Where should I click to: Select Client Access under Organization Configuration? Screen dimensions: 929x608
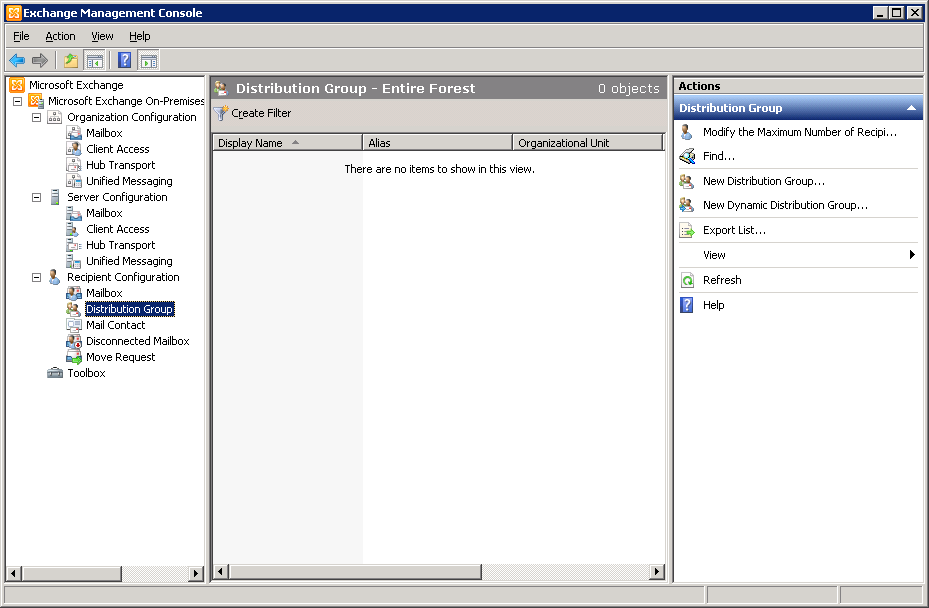coord(118,149)
